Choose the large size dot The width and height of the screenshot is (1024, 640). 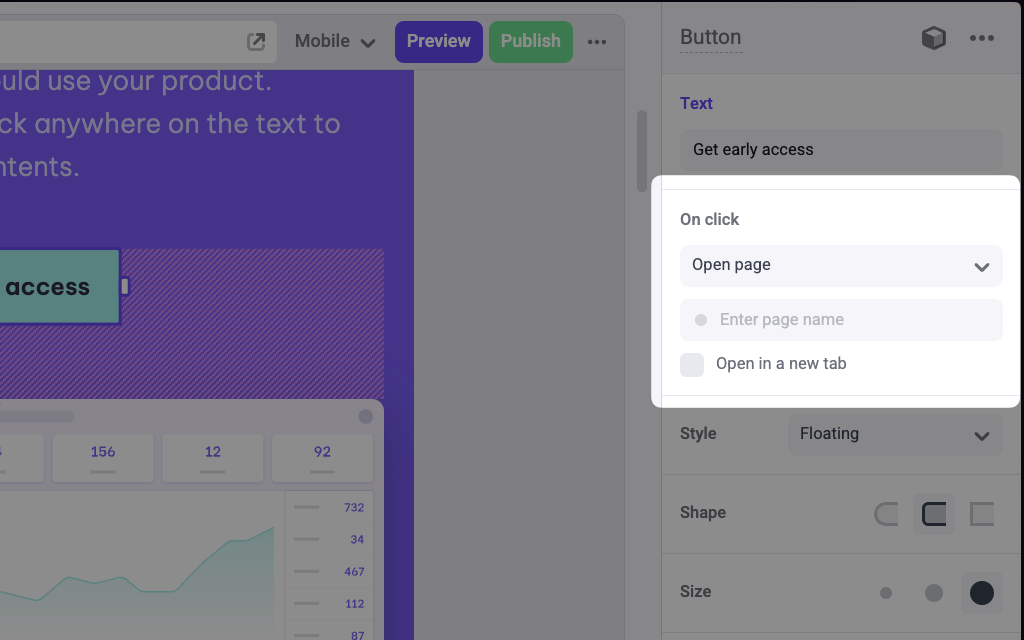tap(982, 593)
